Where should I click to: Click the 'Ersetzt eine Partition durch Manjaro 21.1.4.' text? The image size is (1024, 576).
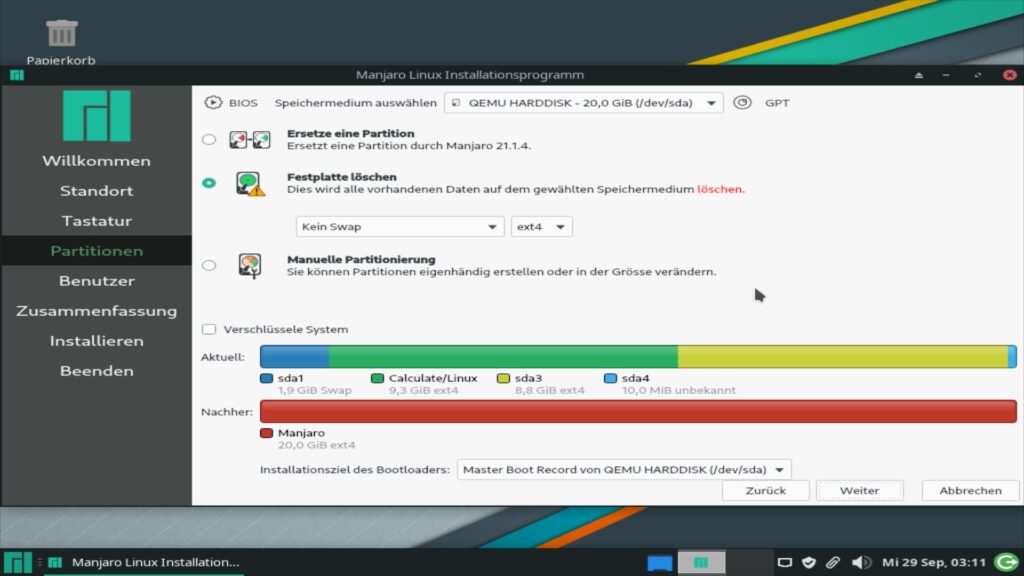[x=409, y=146]
